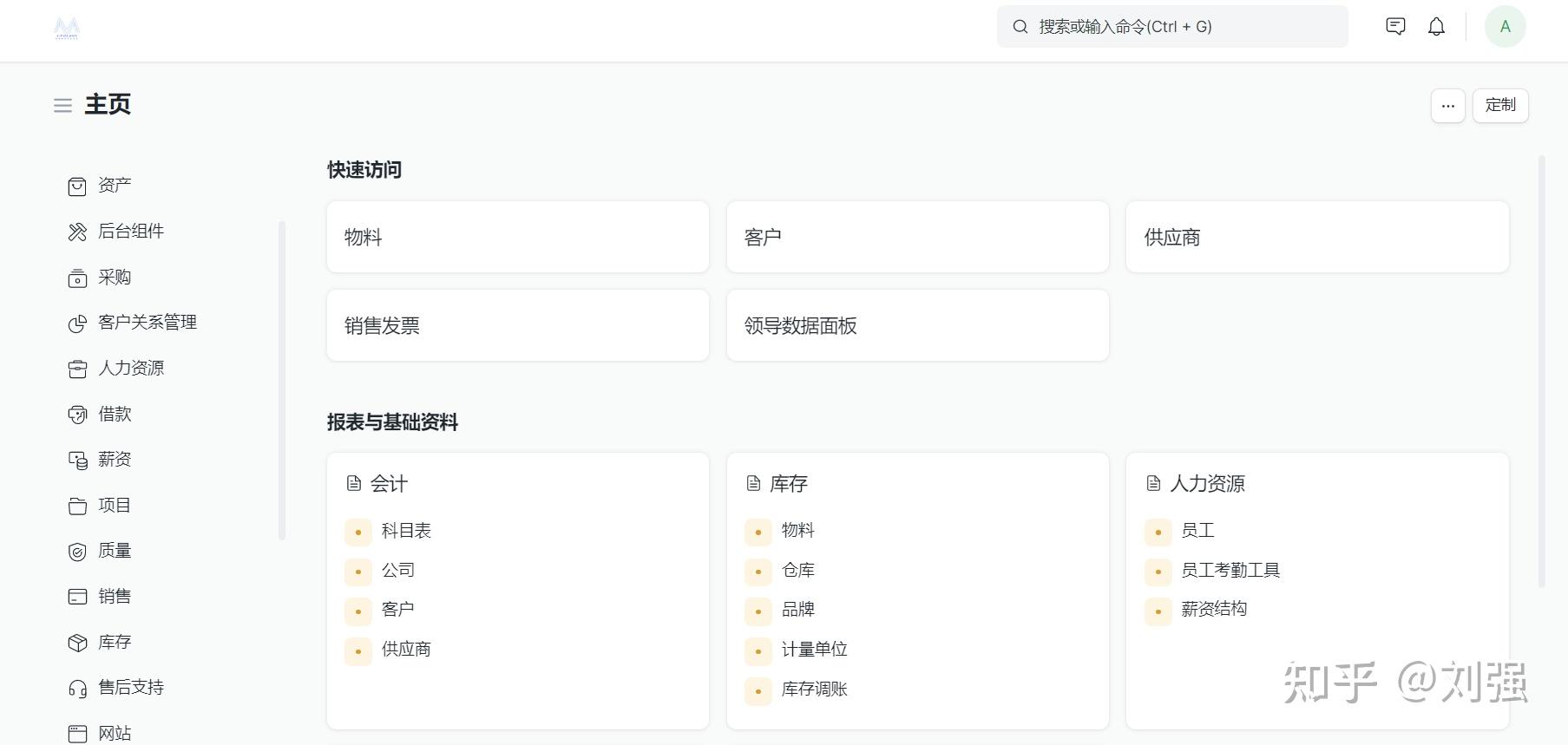Open the 科目表 link under 会计
Image resolution: width=1568 pixels, height=745 pixels.
tap(406, 531)
